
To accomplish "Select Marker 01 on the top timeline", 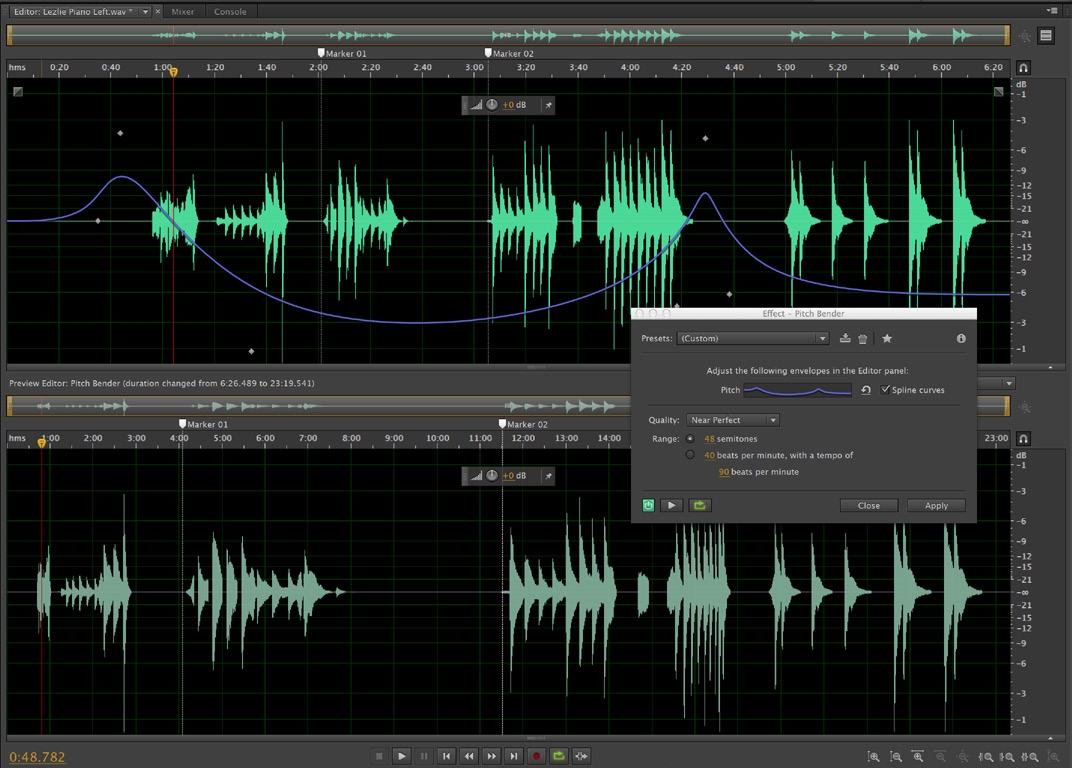I will tap(321, 53).
